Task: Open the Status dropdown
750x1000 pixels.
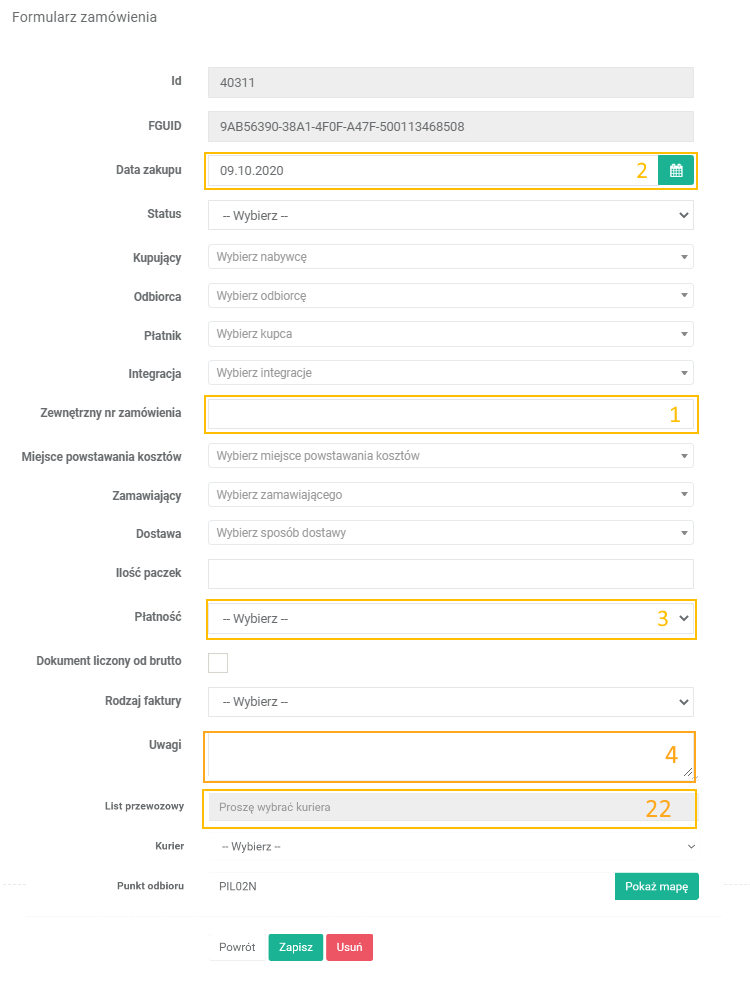Action: [x=450, y=215]
